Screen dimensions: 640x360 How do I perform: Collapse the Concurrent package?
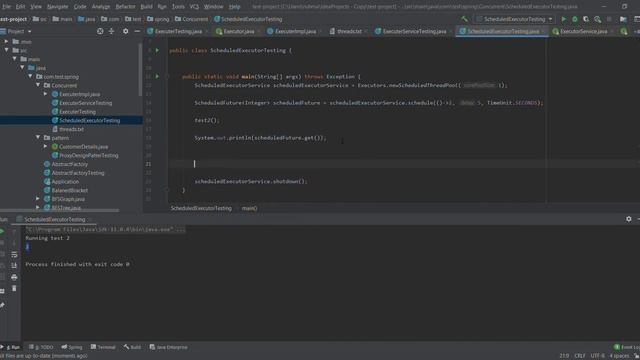(x=38, y=85)
